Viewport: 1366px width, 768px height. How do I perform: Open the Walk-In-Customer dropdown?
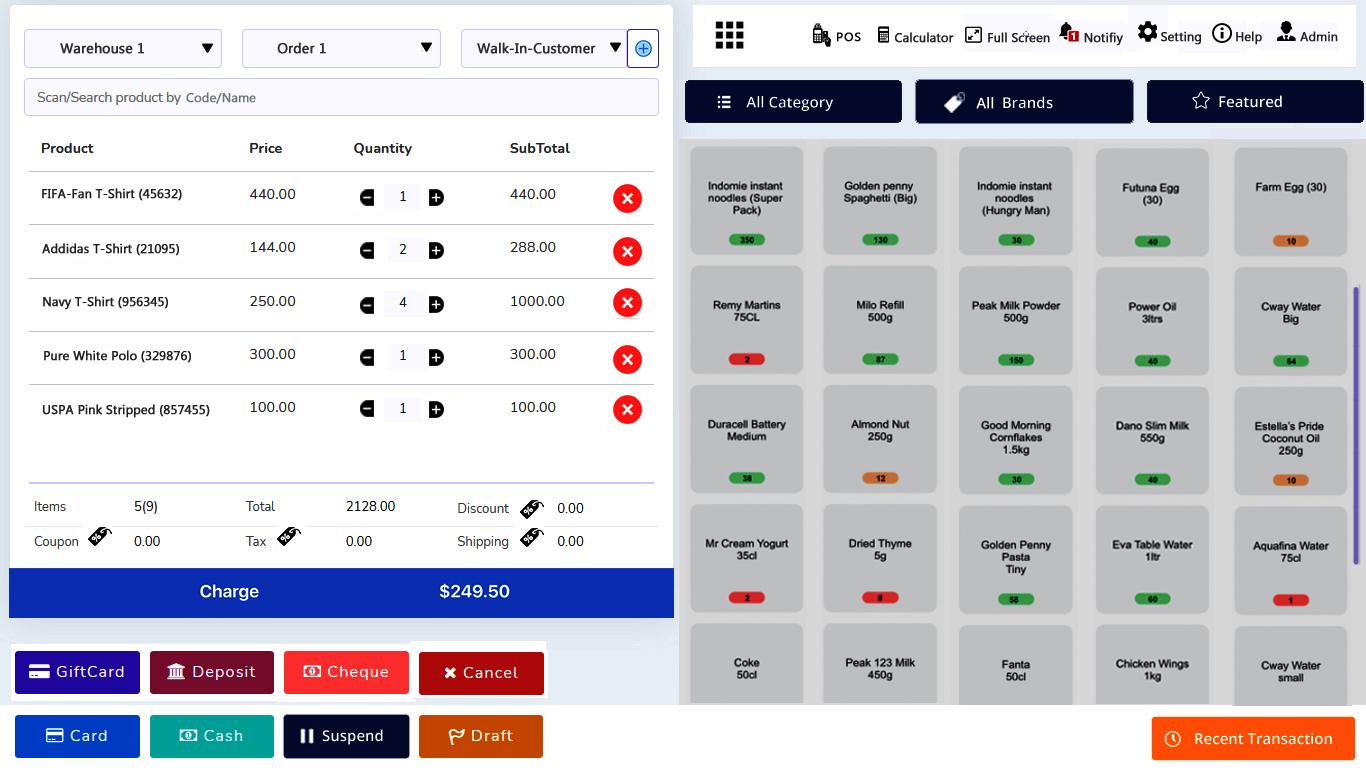coord(543,46)
